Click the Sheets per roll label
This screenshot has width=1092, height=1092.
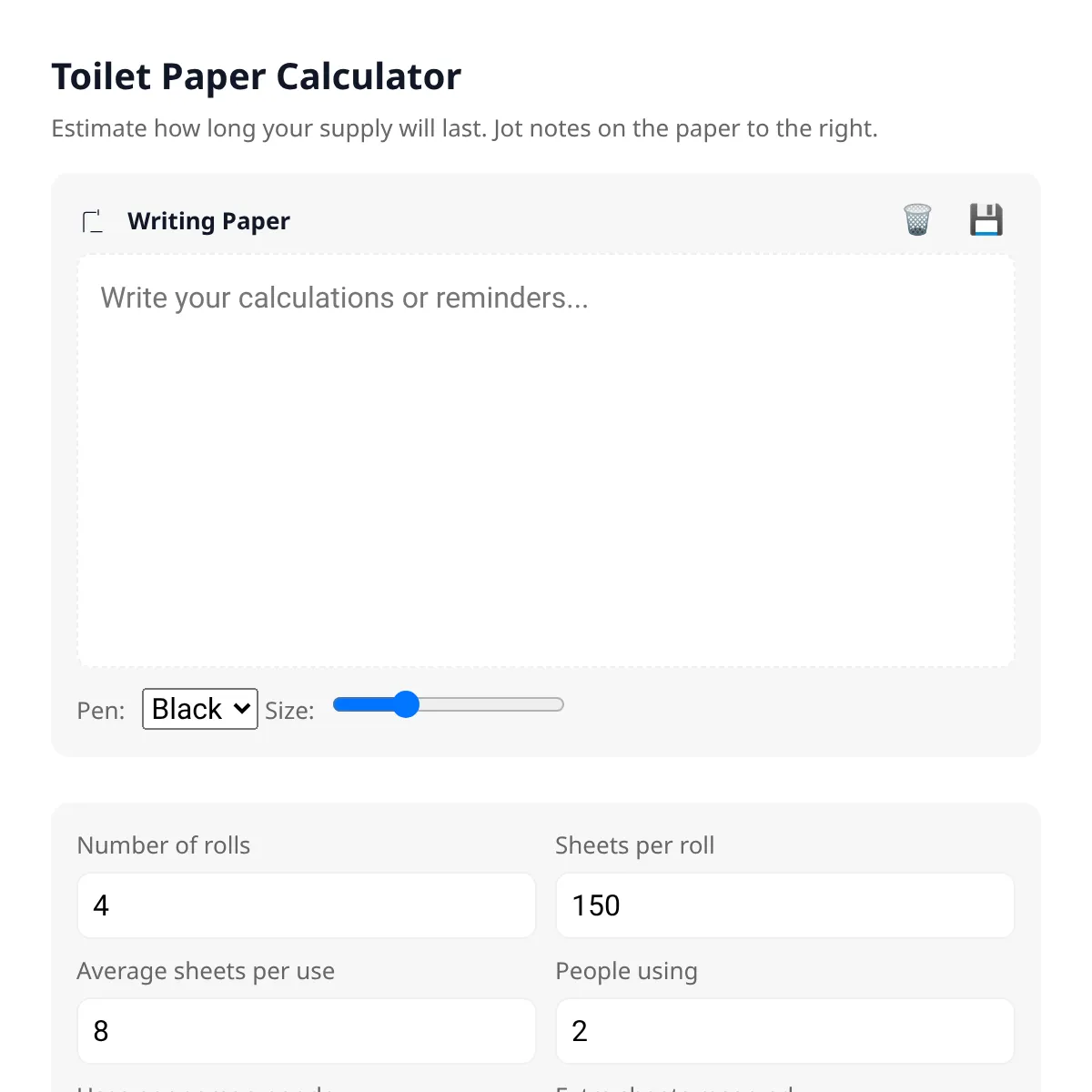pyautogui.click(x=635, y=845)
